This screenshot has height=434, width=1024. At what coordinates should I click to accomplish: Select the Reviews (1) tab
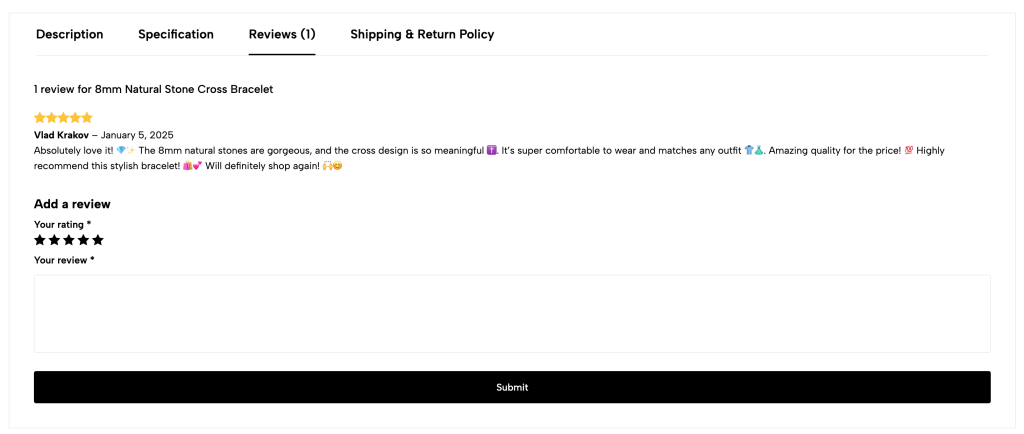click(282, 34)
